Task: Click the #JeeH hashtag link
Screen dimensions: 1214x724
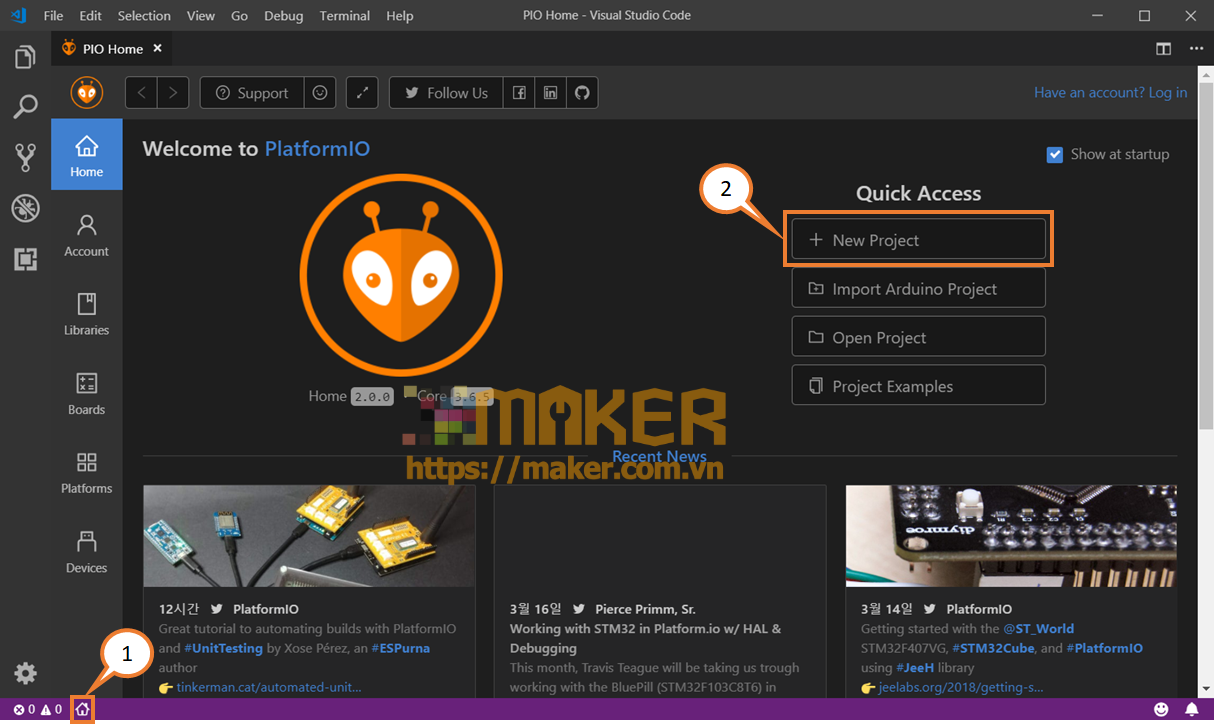Action: [x=915, y=667]
